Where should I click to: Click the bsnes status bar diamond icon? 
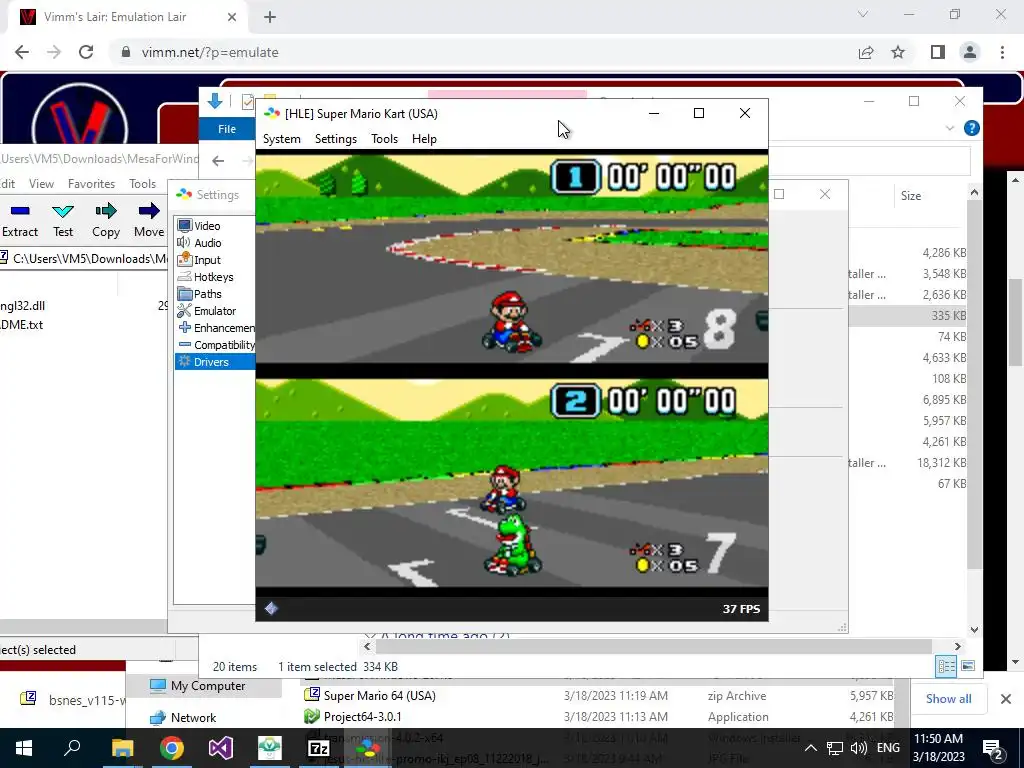coord(271,609)
